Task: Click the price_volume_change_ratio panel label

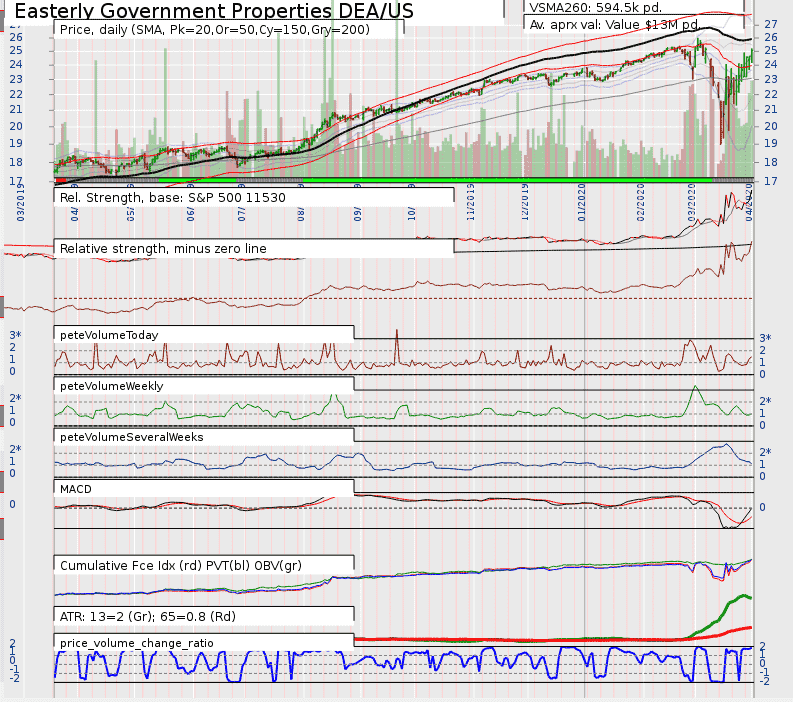Action: (x=137, y=643)
